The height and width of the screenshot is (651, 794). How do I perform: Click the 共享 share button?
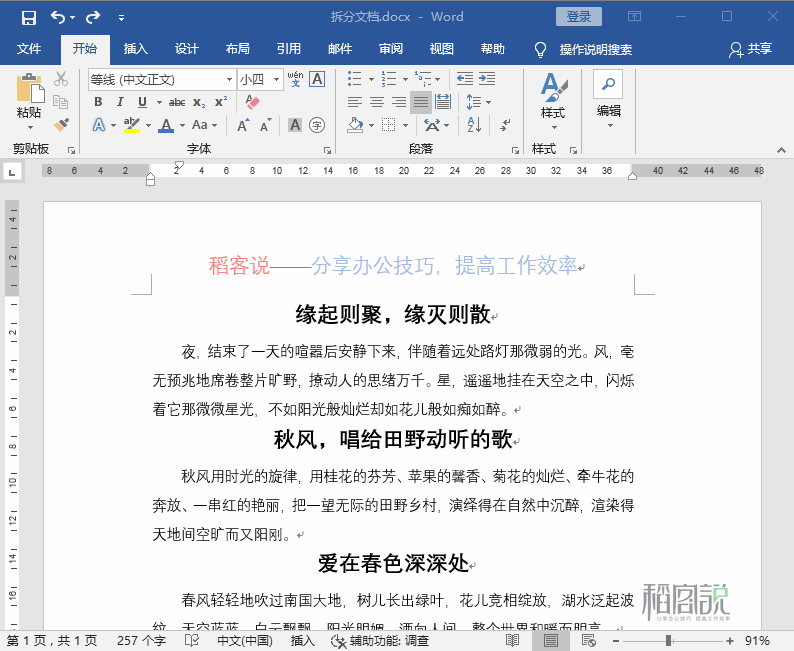click(750, 49)
